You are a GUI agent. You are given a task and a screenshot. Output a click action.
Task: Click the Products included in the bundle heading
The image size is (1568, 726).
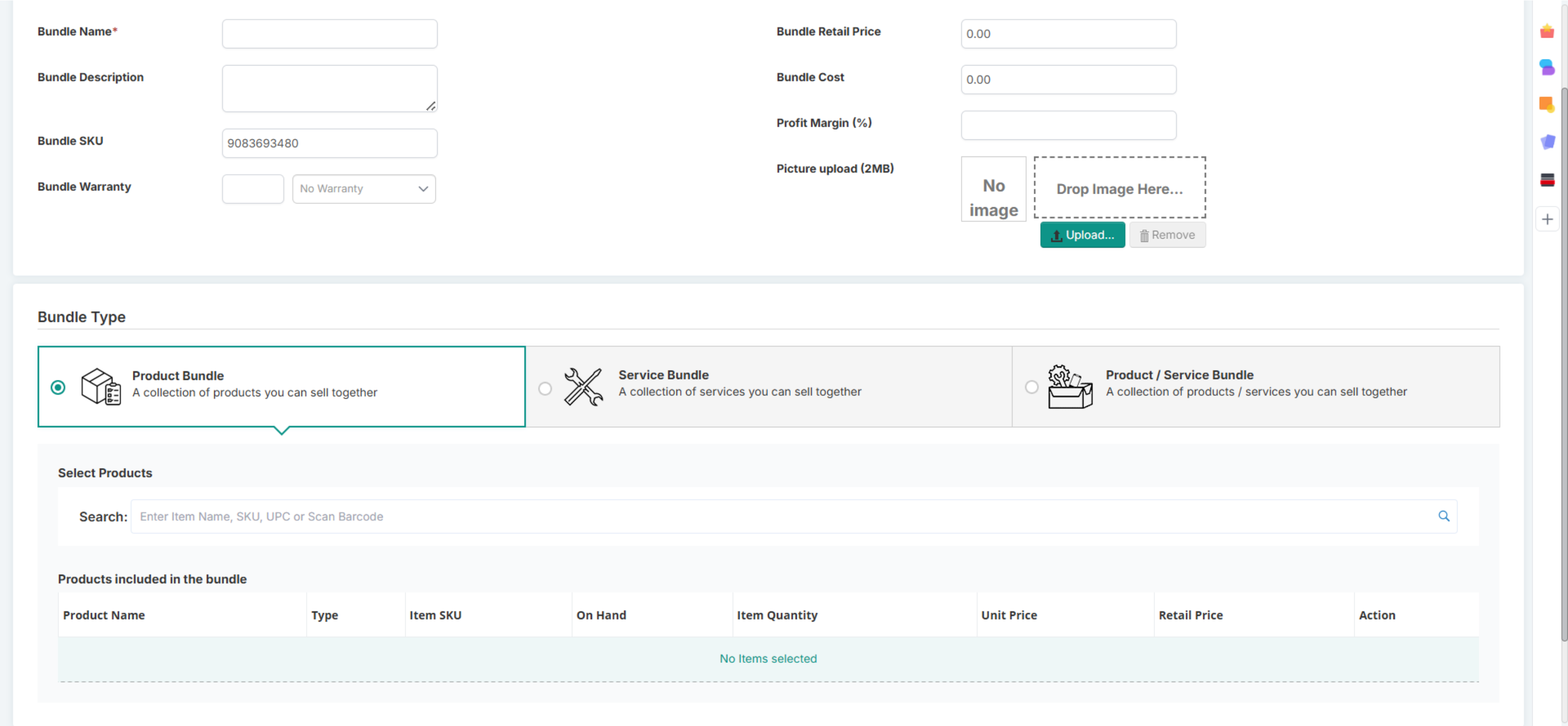click(152, 579)
